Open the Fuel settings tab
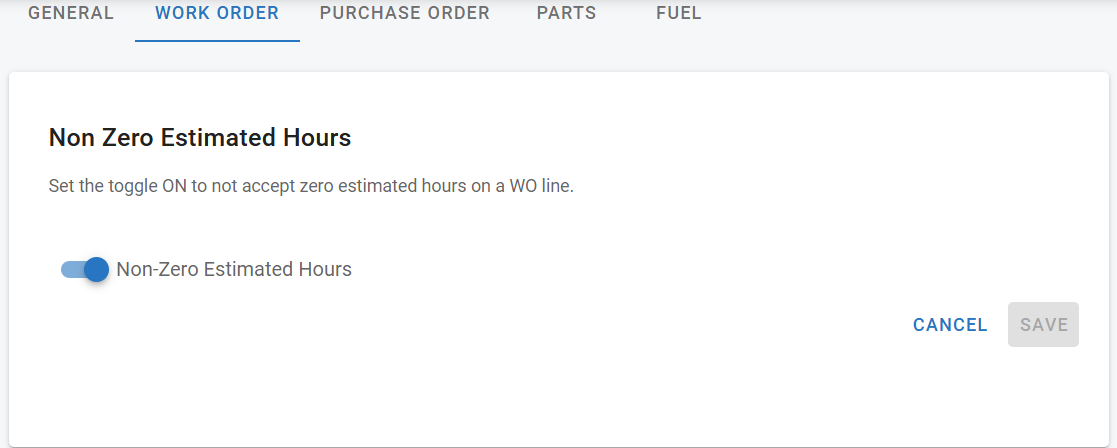This screenshot has height=448, width=1117. [x=679, y=14]
